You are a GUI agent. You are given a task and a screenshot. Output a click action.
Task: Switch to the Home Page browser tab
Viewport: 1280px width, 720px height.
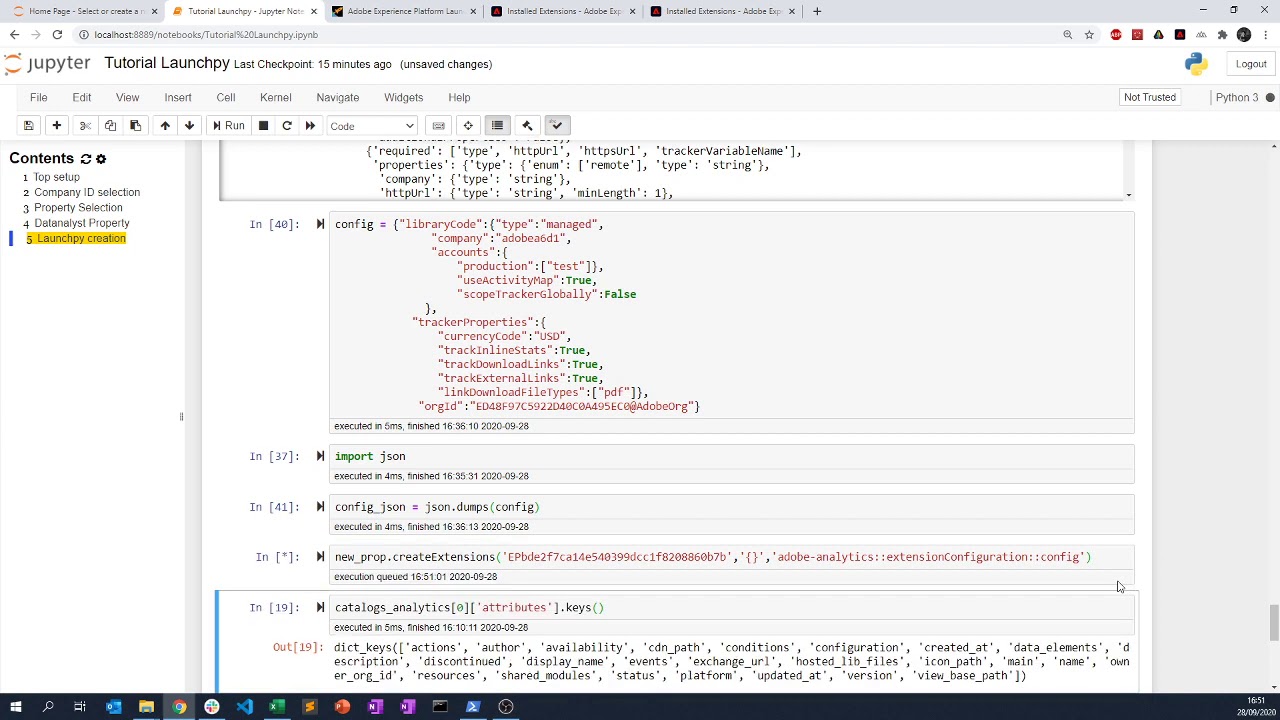(x=84, y=11)
